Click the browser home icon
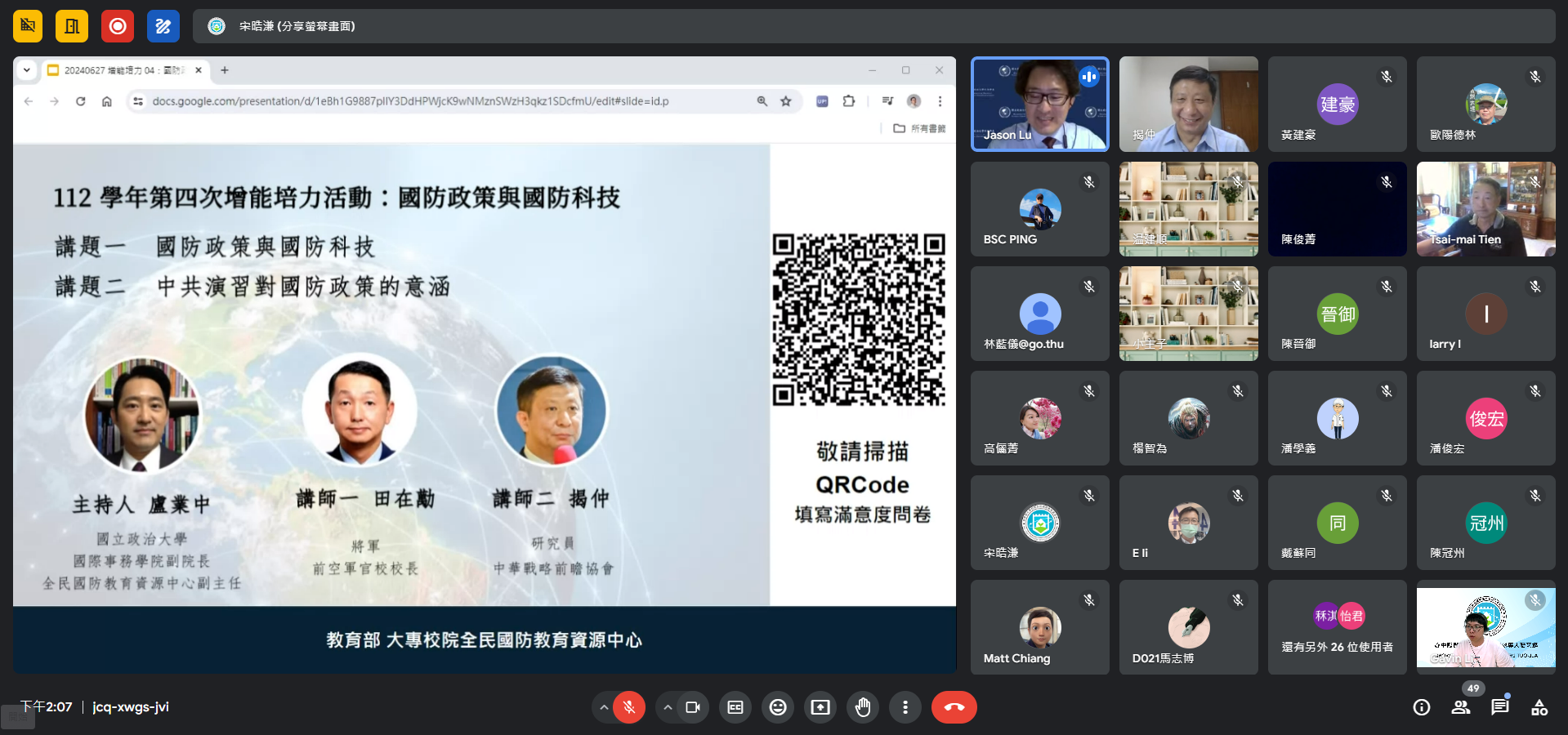 pos(106,101)
